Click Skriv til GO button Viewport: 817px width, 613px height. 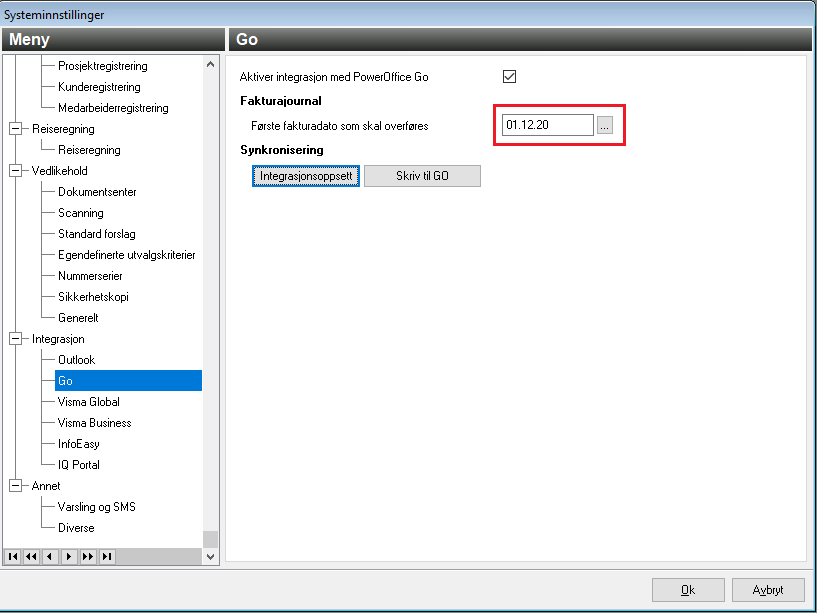[x=422, y=176]
